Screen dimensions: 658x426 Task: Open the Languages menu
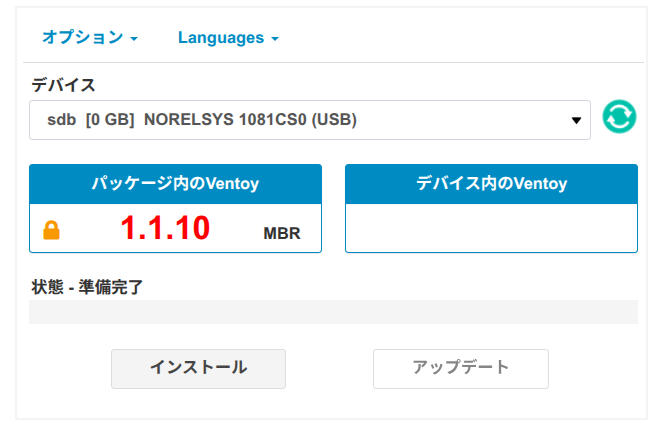point(221,38)
